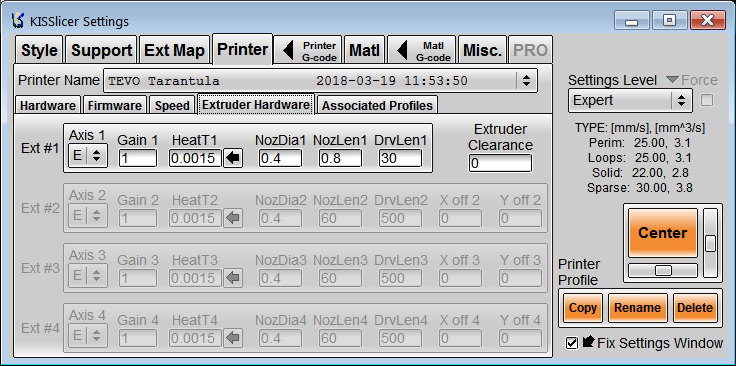Click the 'Sparse: 30.00, 3.8' readout
The width and height of the screenshot is (736, 366).
640,188
